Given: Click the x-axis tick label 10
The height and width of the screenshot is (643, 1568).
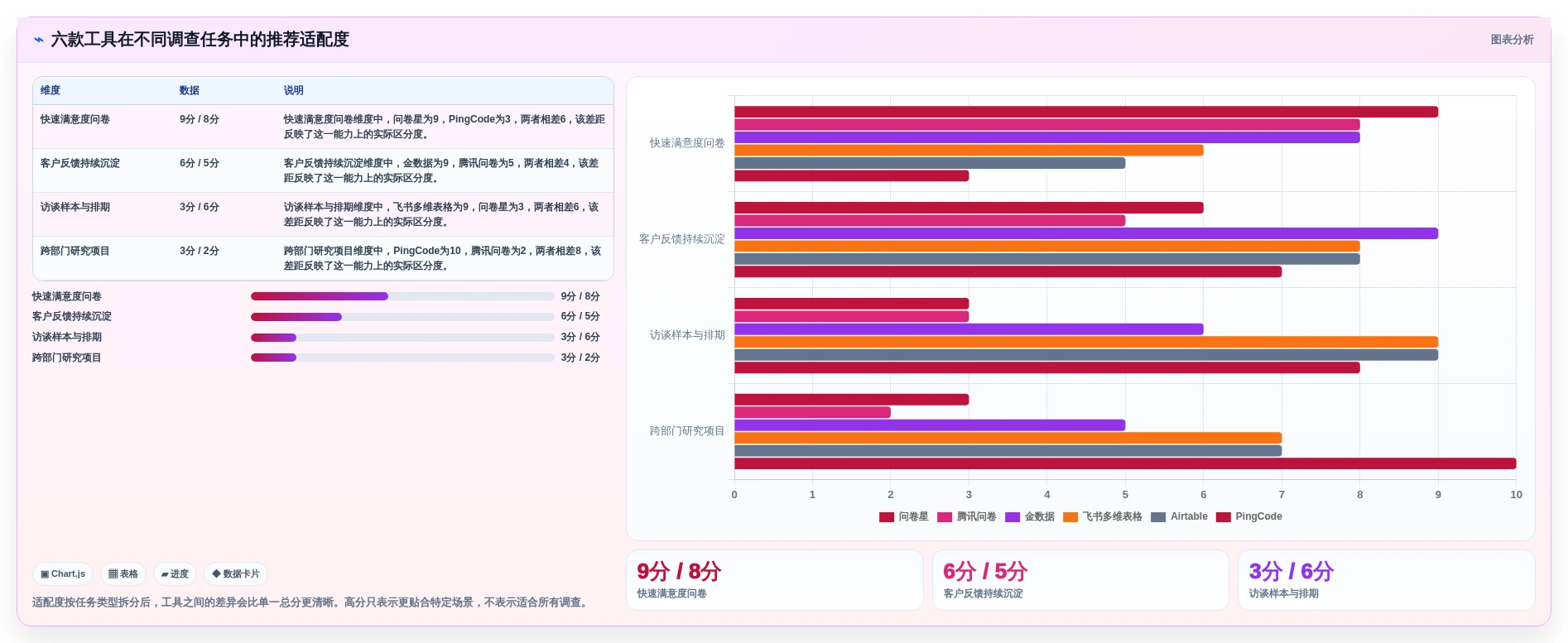Looking at the screenshot, I should pos(1516,495).
